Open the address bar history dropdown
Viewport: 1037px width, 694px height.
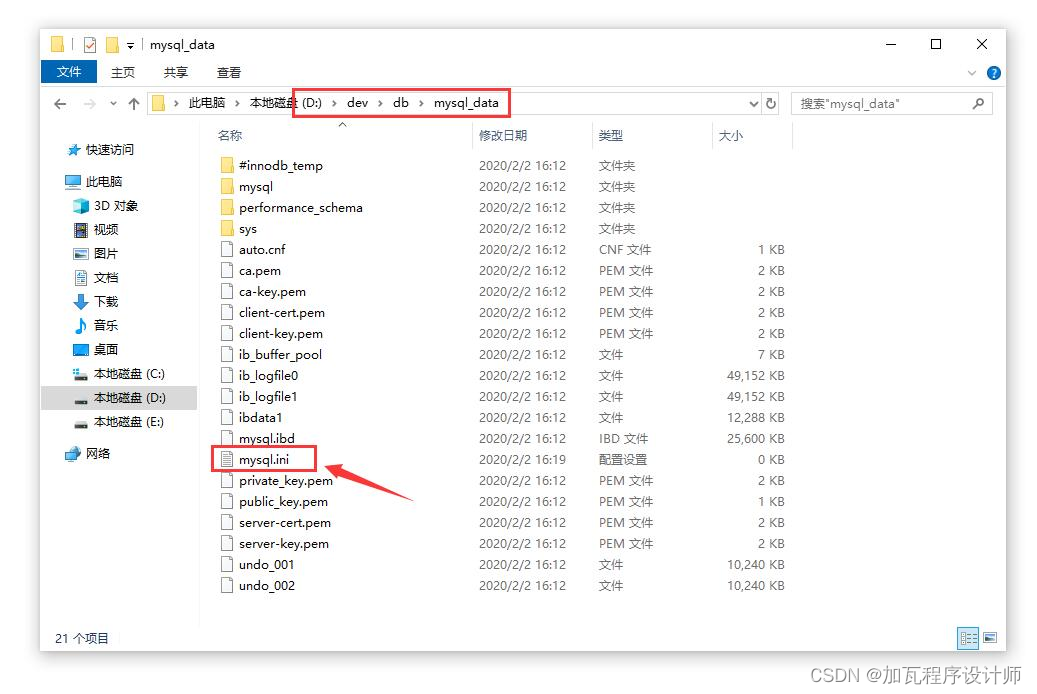coord(753,104)
